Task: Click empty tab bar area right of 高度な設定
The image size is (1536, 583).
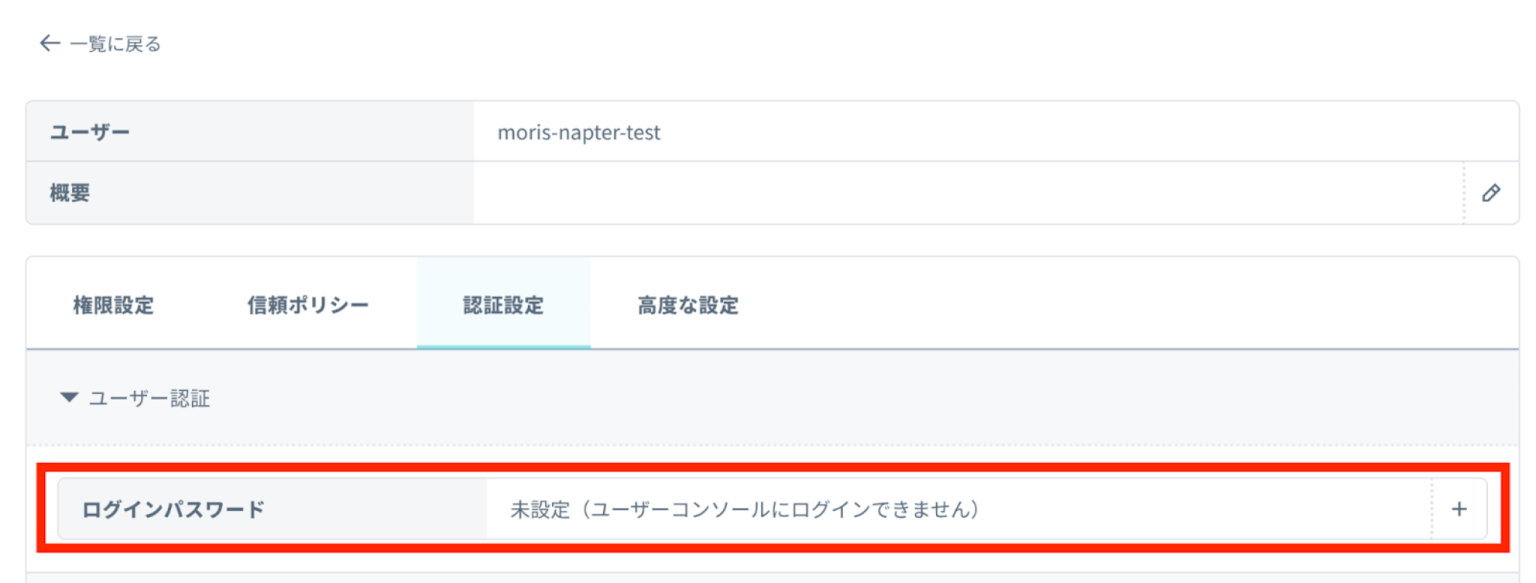Action: click(x=1100, y=305)
